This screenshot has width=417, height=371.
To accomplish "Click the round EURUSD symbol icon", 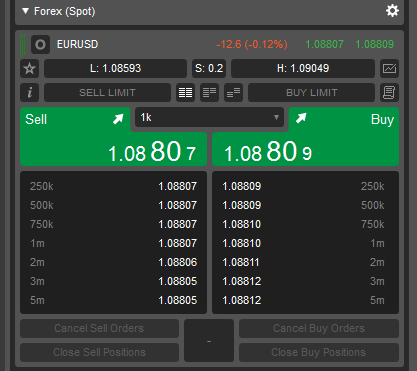I will tap(40, 44).
